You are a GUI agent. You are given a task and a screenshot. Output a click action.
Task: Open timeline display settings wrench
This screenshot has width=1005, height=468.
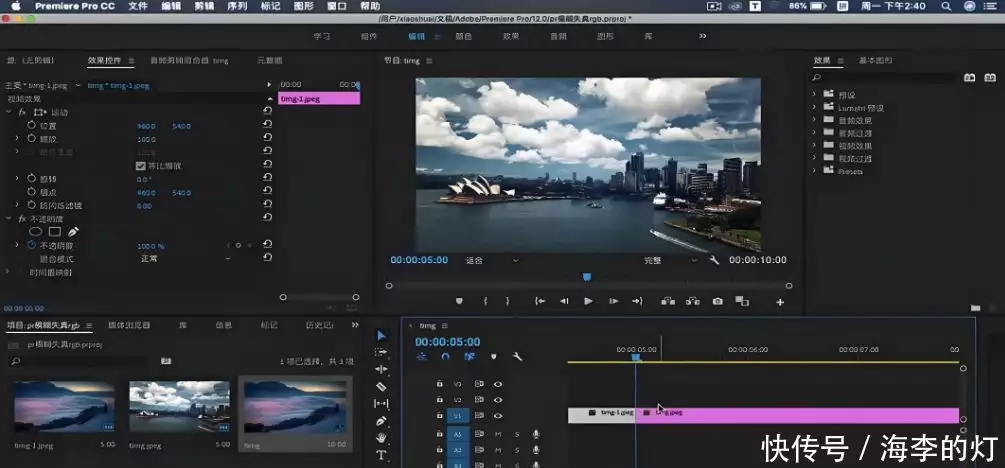pos(518,357)
